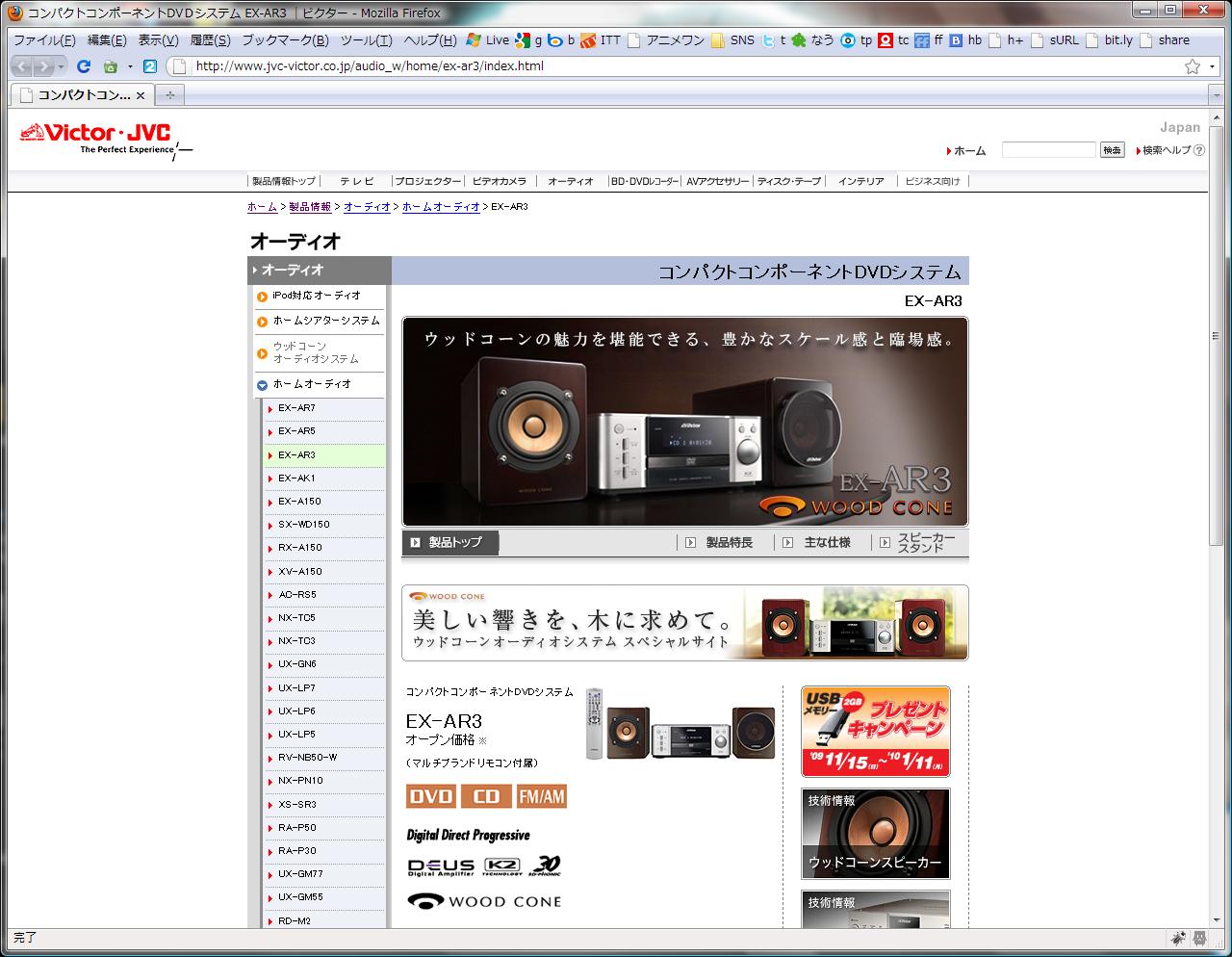Viewport: 1232px width, 957px height.
Task: Open the 'b' bookmark with blue icon
Action: click(561, 40)
